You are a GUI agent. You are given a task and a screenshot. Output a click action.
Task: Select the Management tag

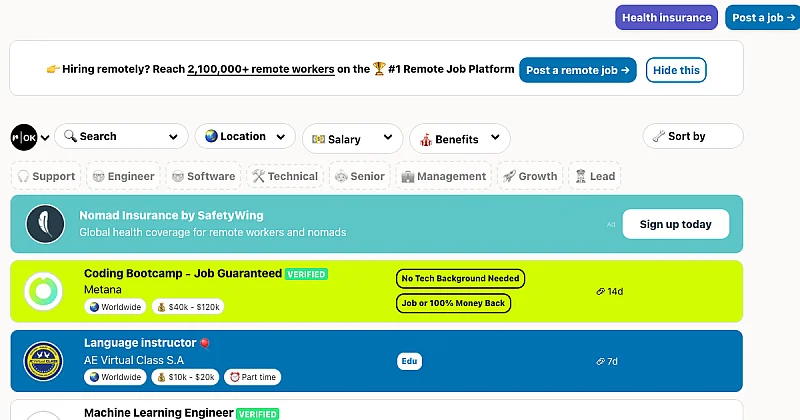(x=443, y=176)
